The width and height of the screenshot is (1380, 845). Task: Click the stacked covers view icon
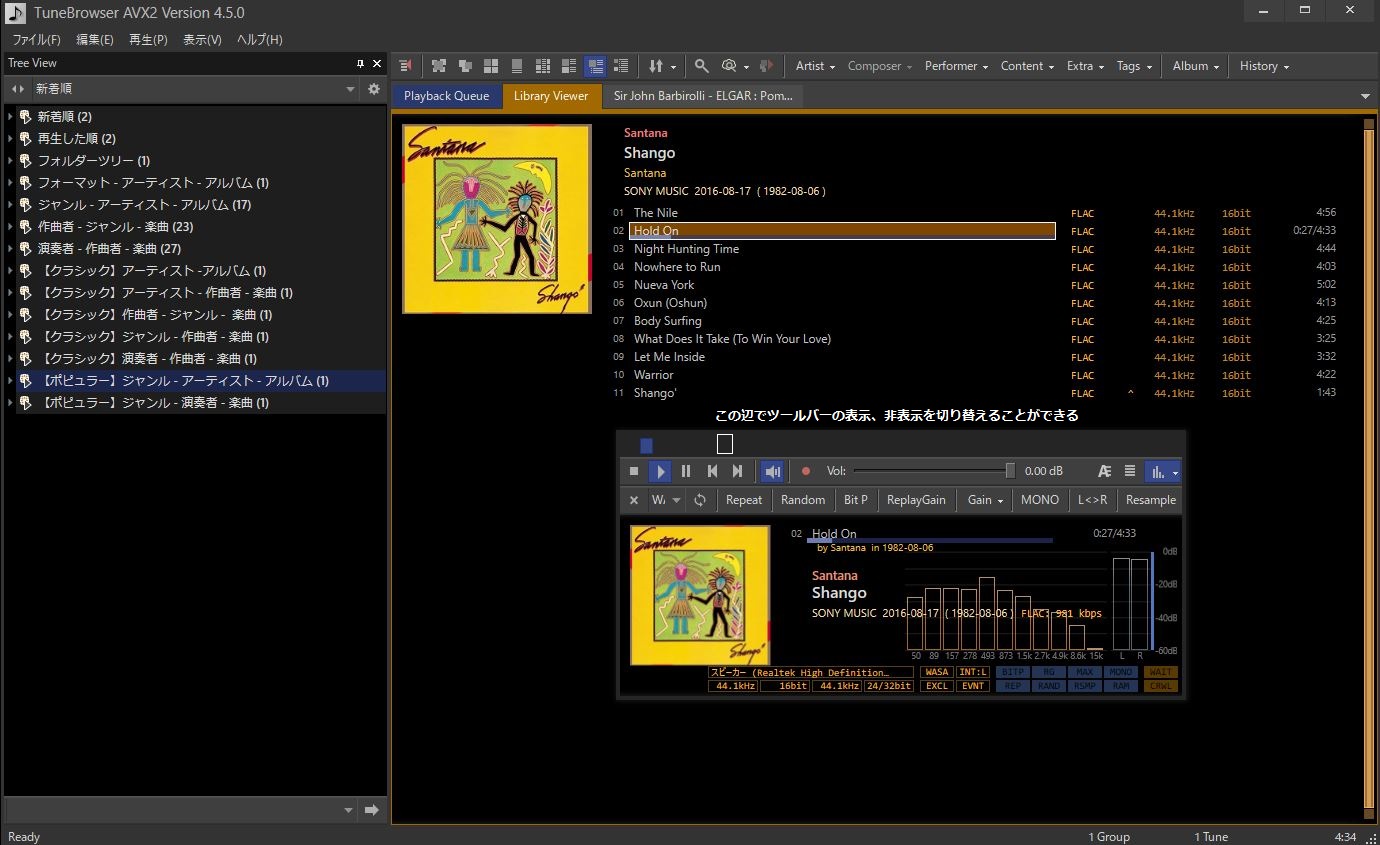[465, 66]
